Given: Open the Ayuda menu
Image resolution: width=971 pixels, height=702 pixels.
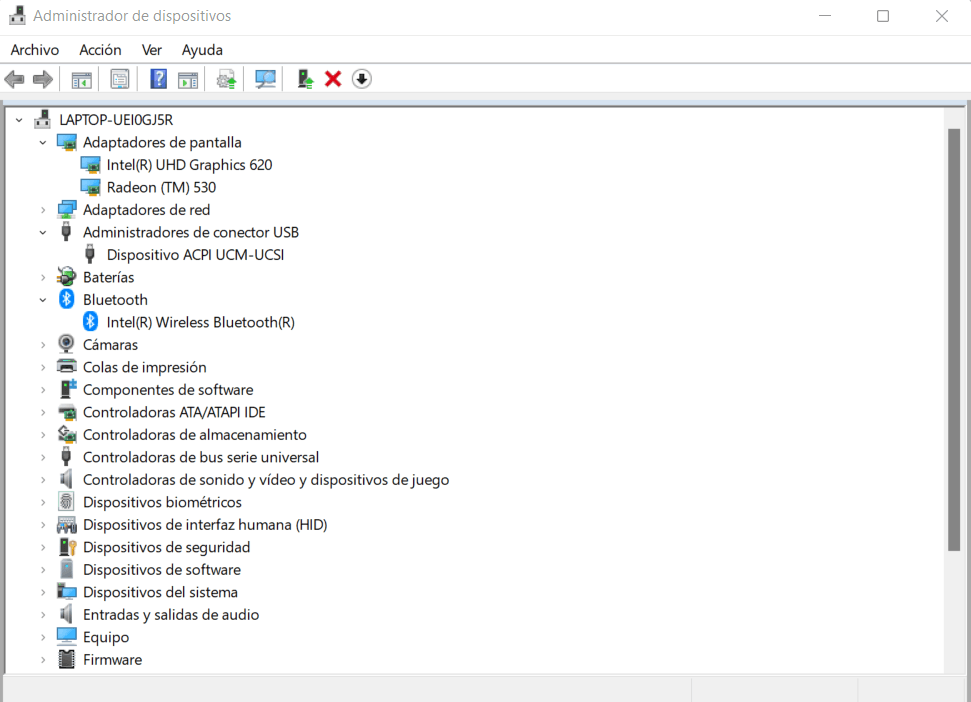Looking at the screenshot, I should pyautogui.click(x=202, y=50).
